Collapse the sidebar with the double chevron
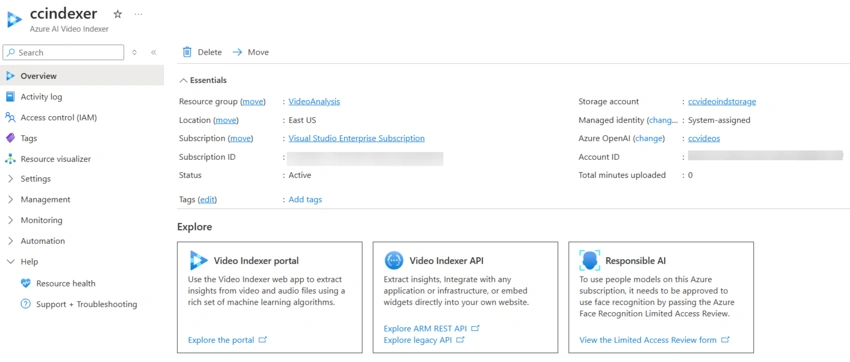The width and height of the screenshot is (850, 362). pos(153,53)
